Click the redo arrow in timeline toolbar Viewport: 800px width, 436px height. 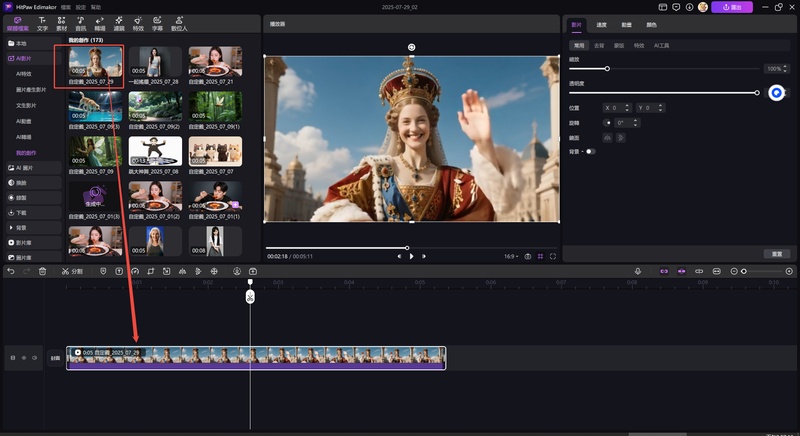pos(27,271)
